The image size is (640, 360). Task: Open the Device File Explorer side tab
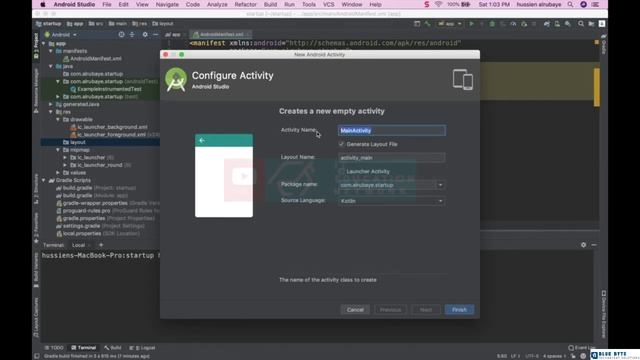point(604,314)
